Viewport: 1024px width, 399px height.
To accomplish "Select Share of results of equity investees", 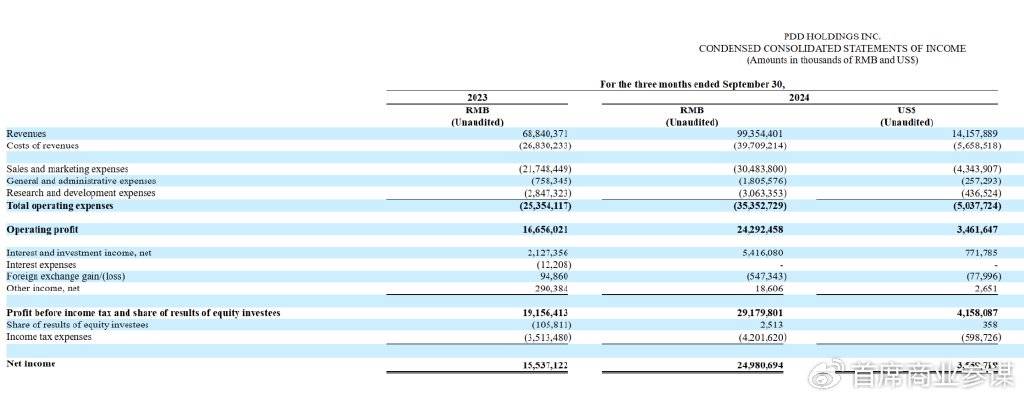I will pyautogui.click(x=77, y=325).
